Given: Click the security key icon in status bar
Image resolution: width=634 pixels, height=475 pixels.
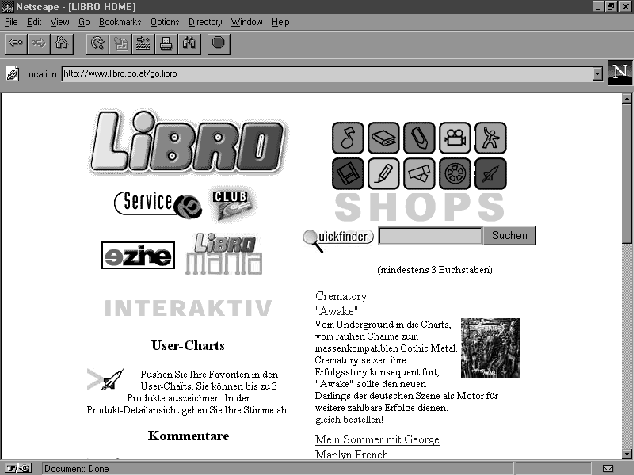Looking at the screenshot, I should pyautogui.click(x=19, y=469).
